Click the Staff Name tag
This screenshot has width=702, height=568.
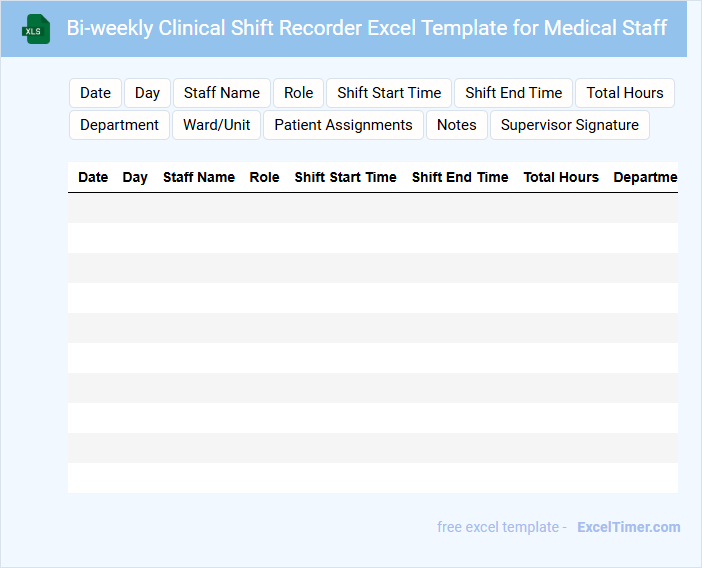point(222,93)
